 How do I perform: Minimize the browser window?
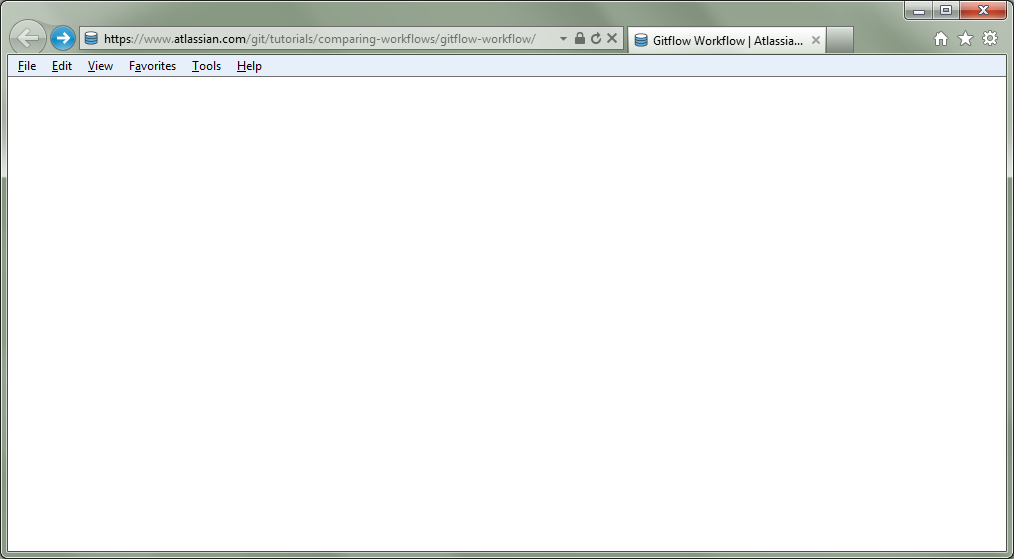[919, 10]
